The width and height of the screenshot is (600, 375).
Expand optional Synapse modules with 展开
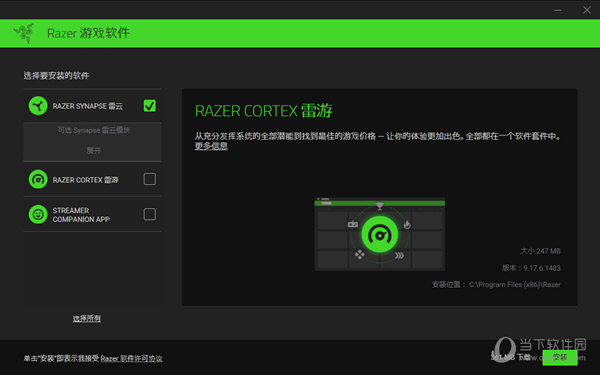click(x=93, y=150)
